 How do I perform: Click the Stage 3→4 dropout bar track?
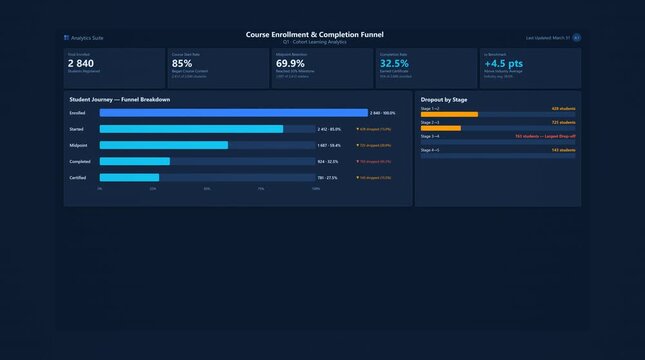498,142
